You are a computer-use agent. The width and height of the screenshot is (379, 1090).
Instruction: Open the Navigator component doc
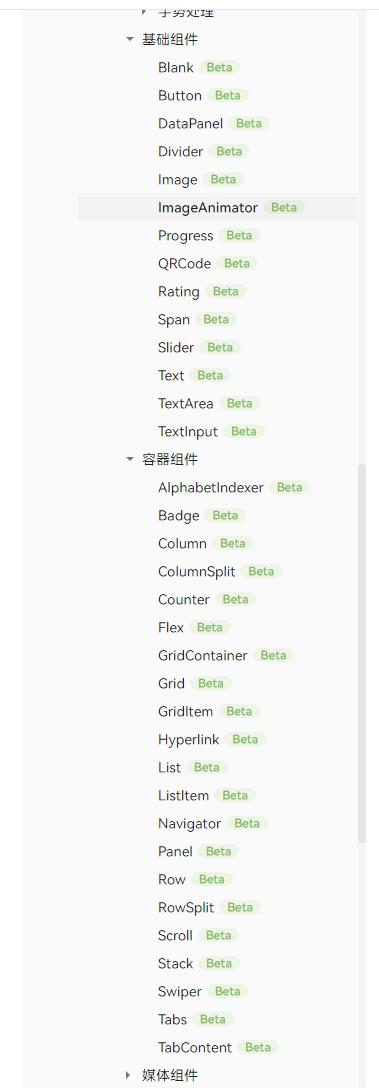coord(189,823)
